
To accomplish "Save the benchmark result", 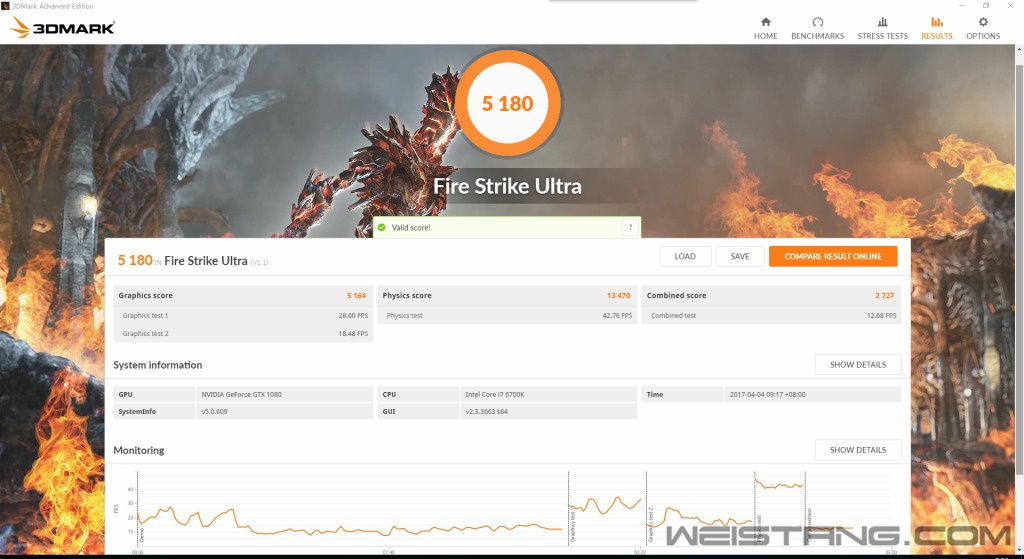I will click(740, 257).
